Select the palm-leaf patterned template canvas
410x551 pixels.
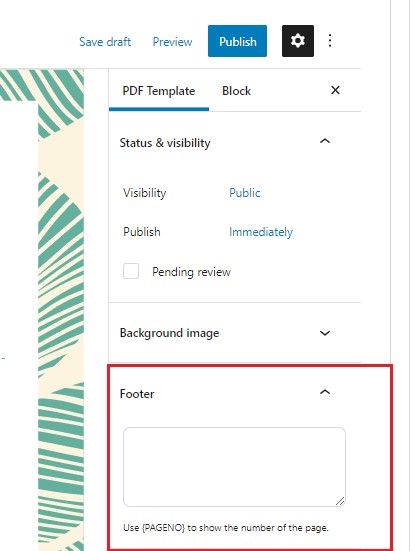click(42, 310)
